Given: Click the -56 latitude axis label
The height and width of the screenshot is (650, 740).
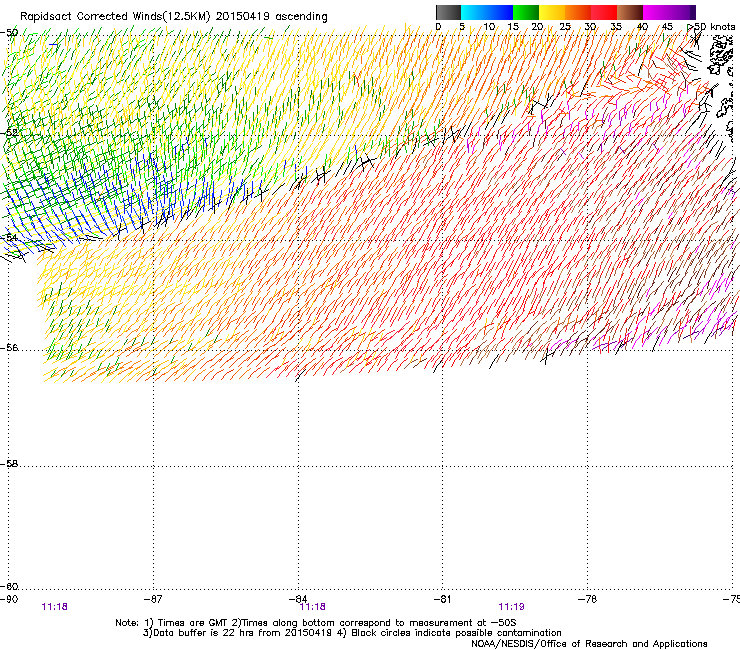Looking at the screenshot, I should click(x=9, y=348).
